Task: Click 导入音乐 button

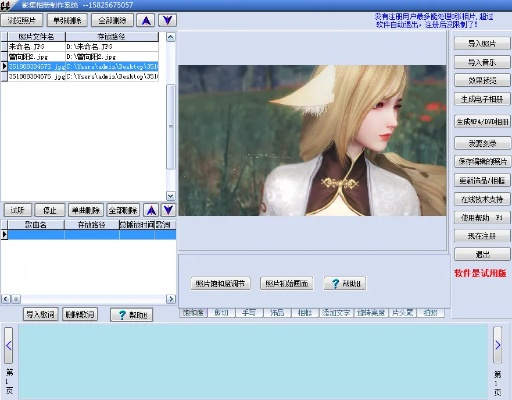Action: click(482, 62)
